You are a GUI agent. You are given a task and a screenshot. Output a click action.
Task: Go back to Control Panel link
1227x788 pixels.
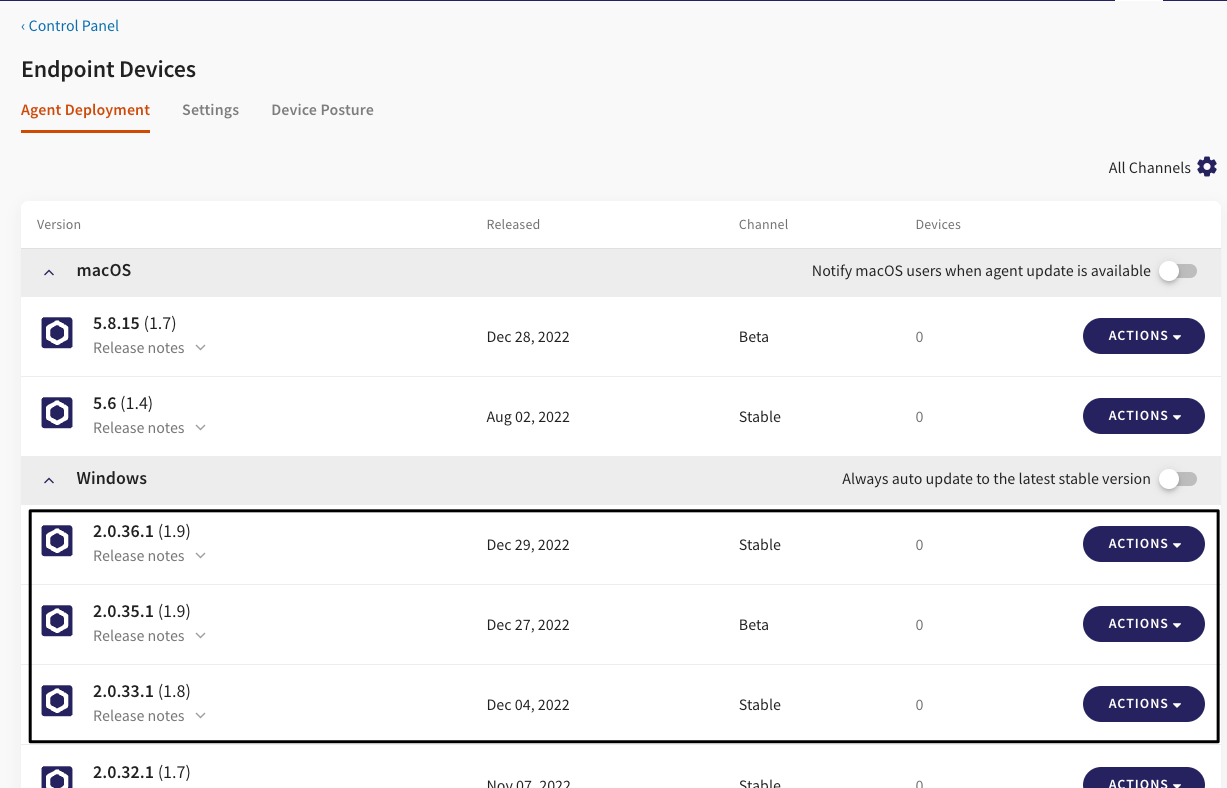tap(70, 26)
